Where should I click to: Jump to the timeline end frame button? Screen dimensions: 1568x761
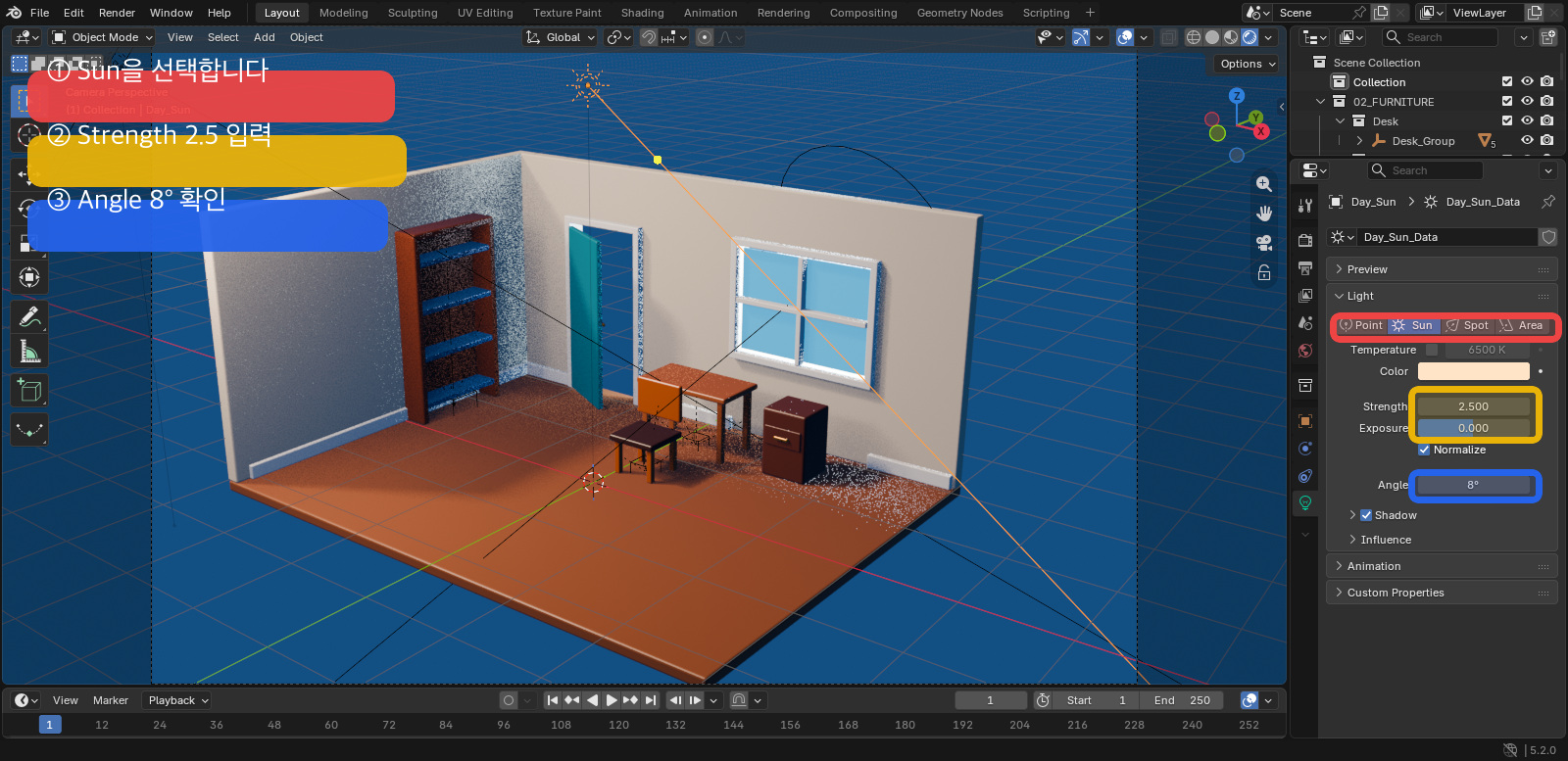[x=651, y=700]
